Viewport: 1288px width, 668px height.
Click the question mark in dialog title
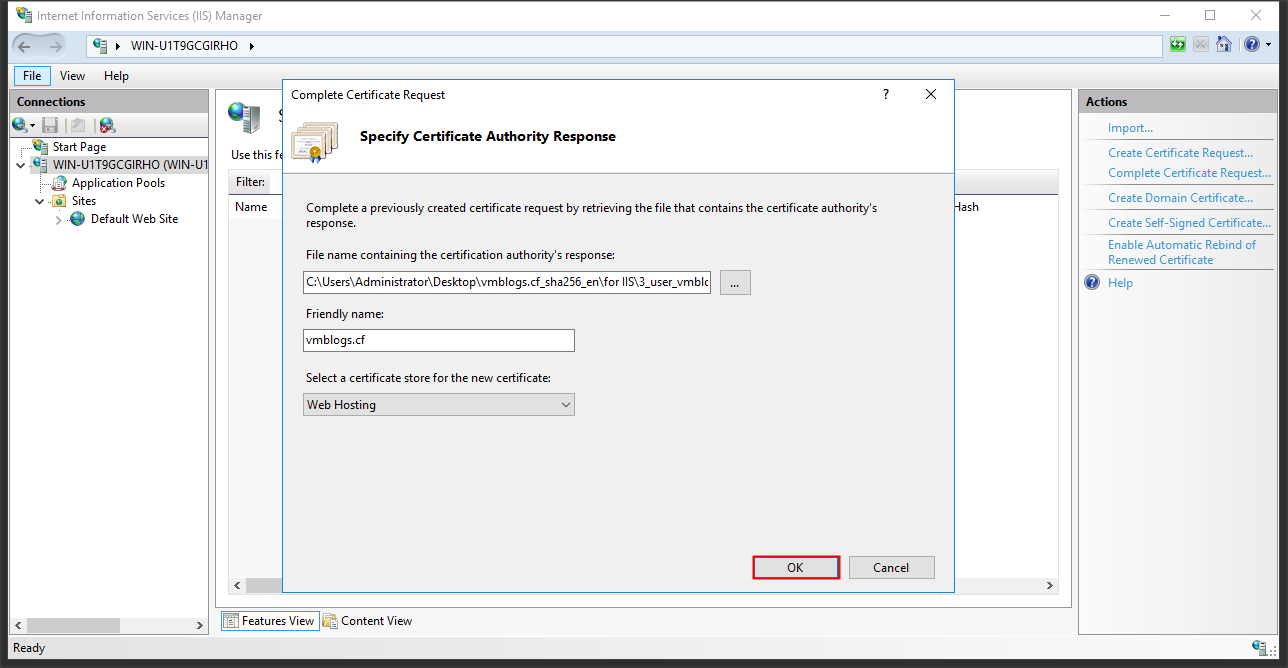point(885,94)
